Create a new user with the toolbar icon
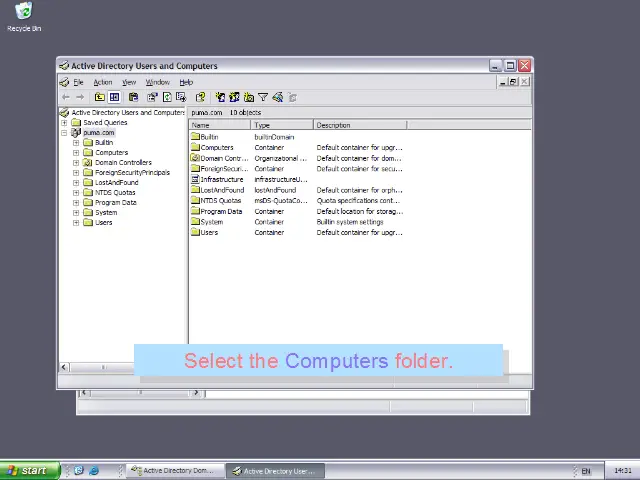The height and width of the screenshot is (480, 640). point(220,97)
